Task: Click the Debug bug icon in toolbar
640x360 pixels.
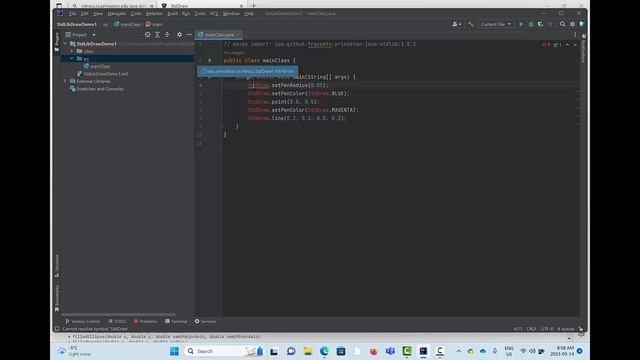Action: pos(531,24)
